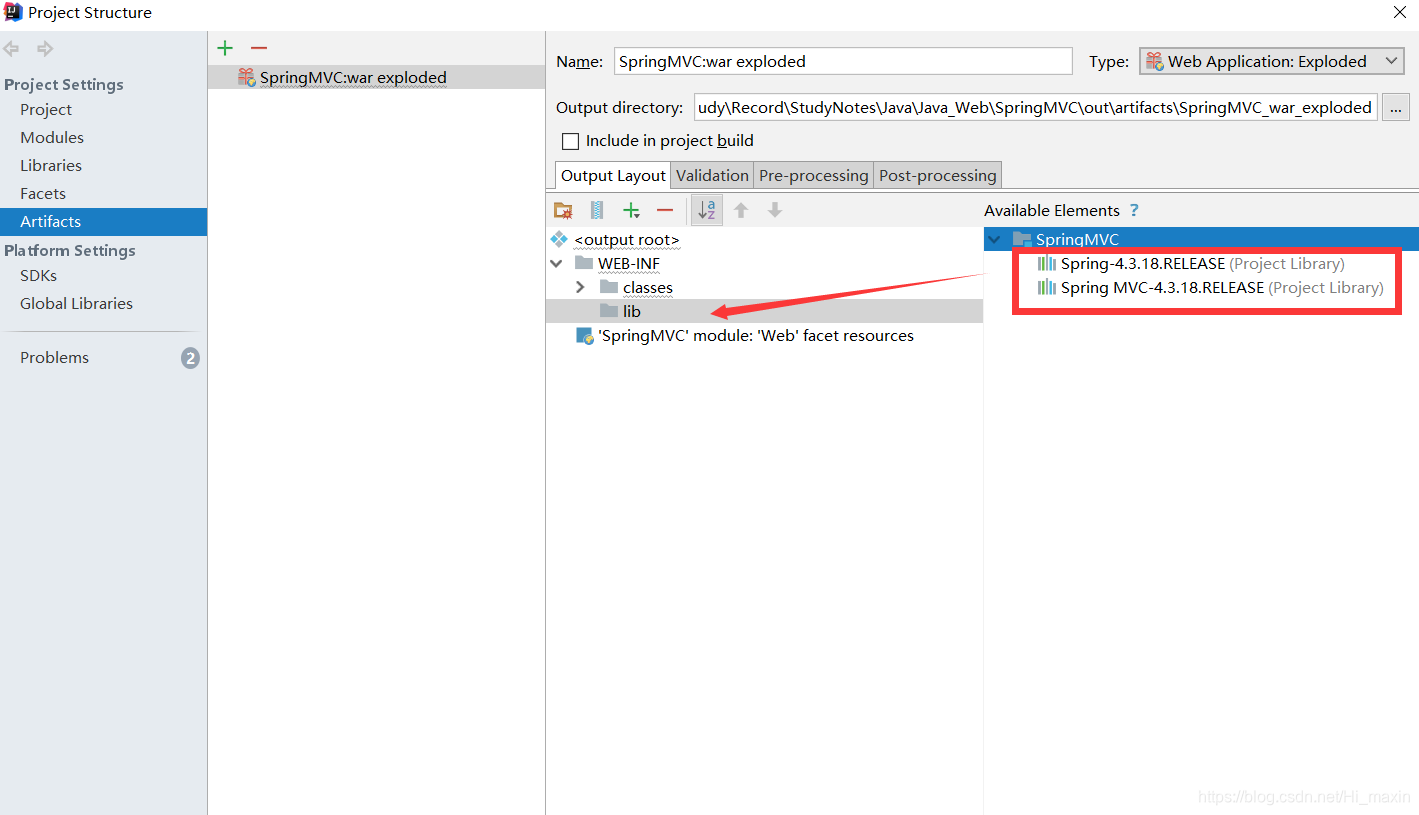Open the Pre-processing tab
The height and width of the screenshot is (815, 1419).
pos(814,175)
